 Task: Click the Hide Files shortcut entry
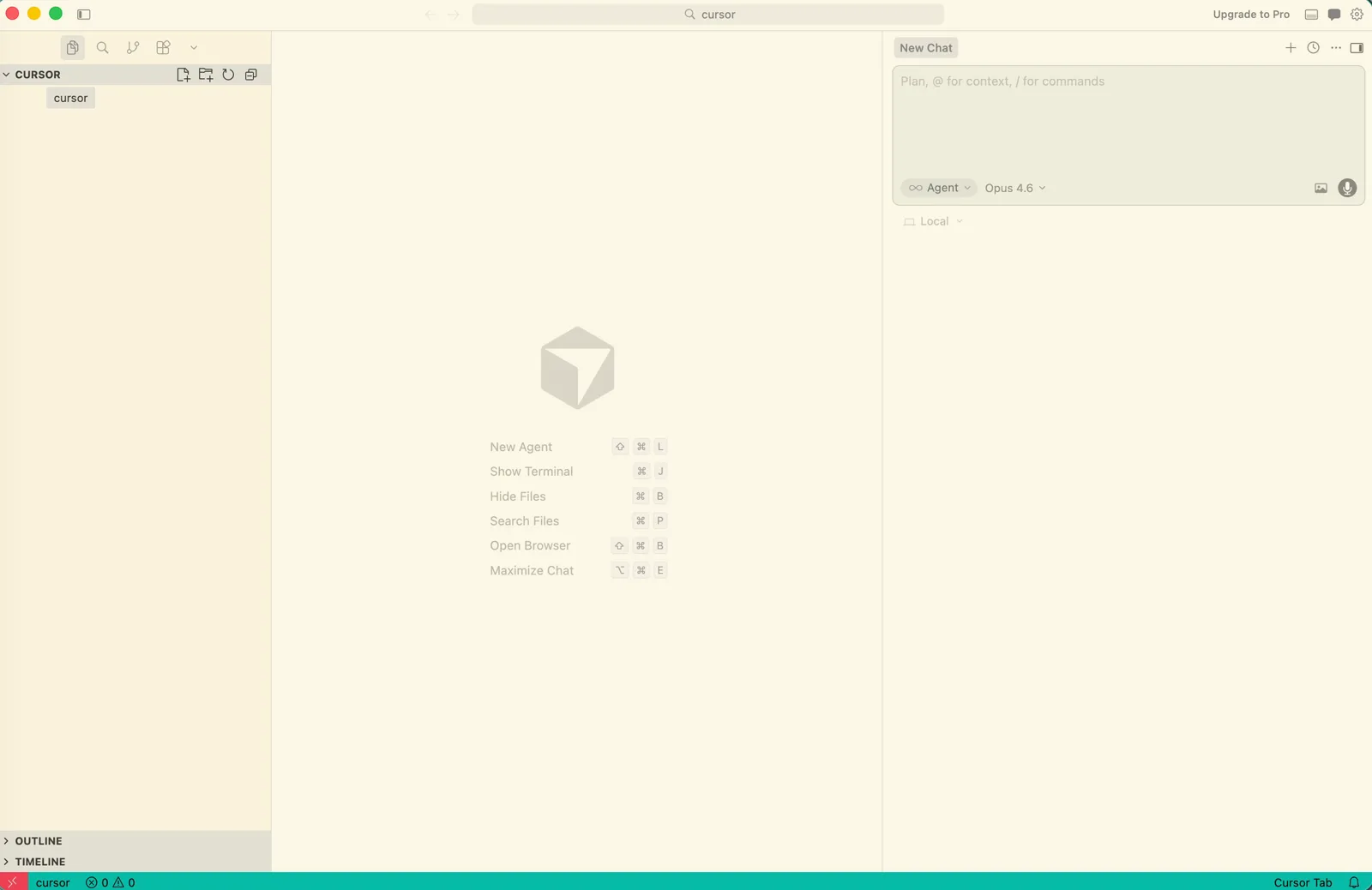578,496
